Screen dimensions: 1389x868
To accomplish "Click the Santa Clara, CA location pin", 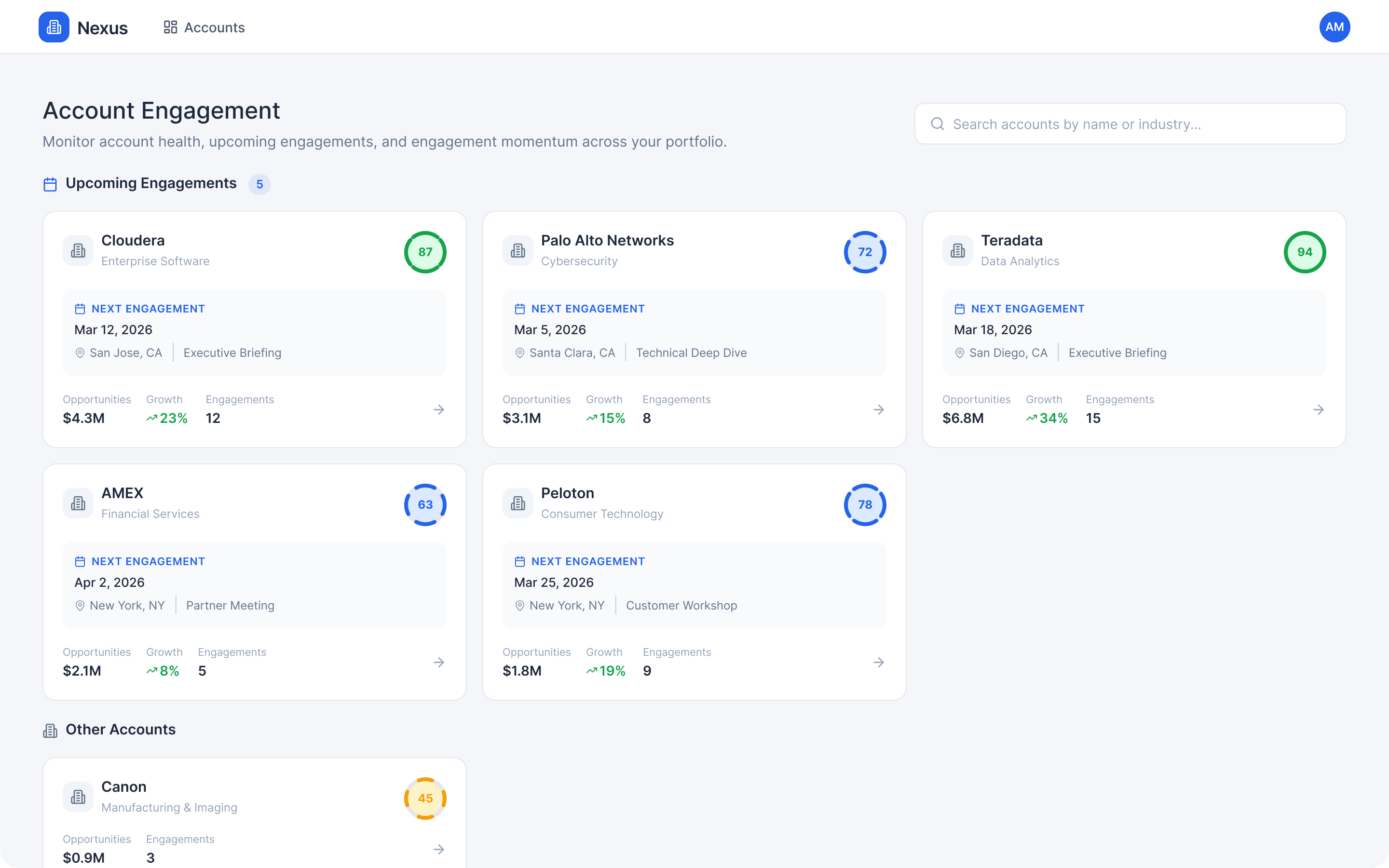I will click(x=519, y=353).
